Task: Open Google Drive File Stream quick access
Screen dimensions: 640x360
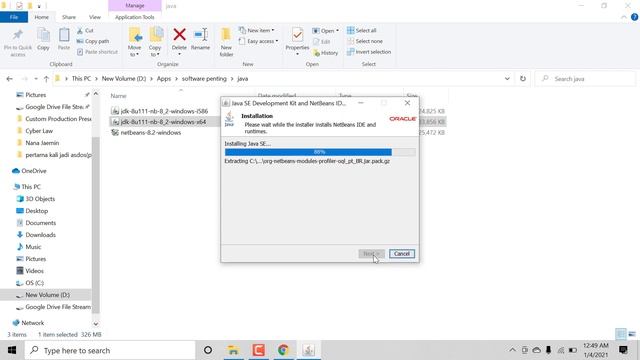Action: click(x=53, y=107)
